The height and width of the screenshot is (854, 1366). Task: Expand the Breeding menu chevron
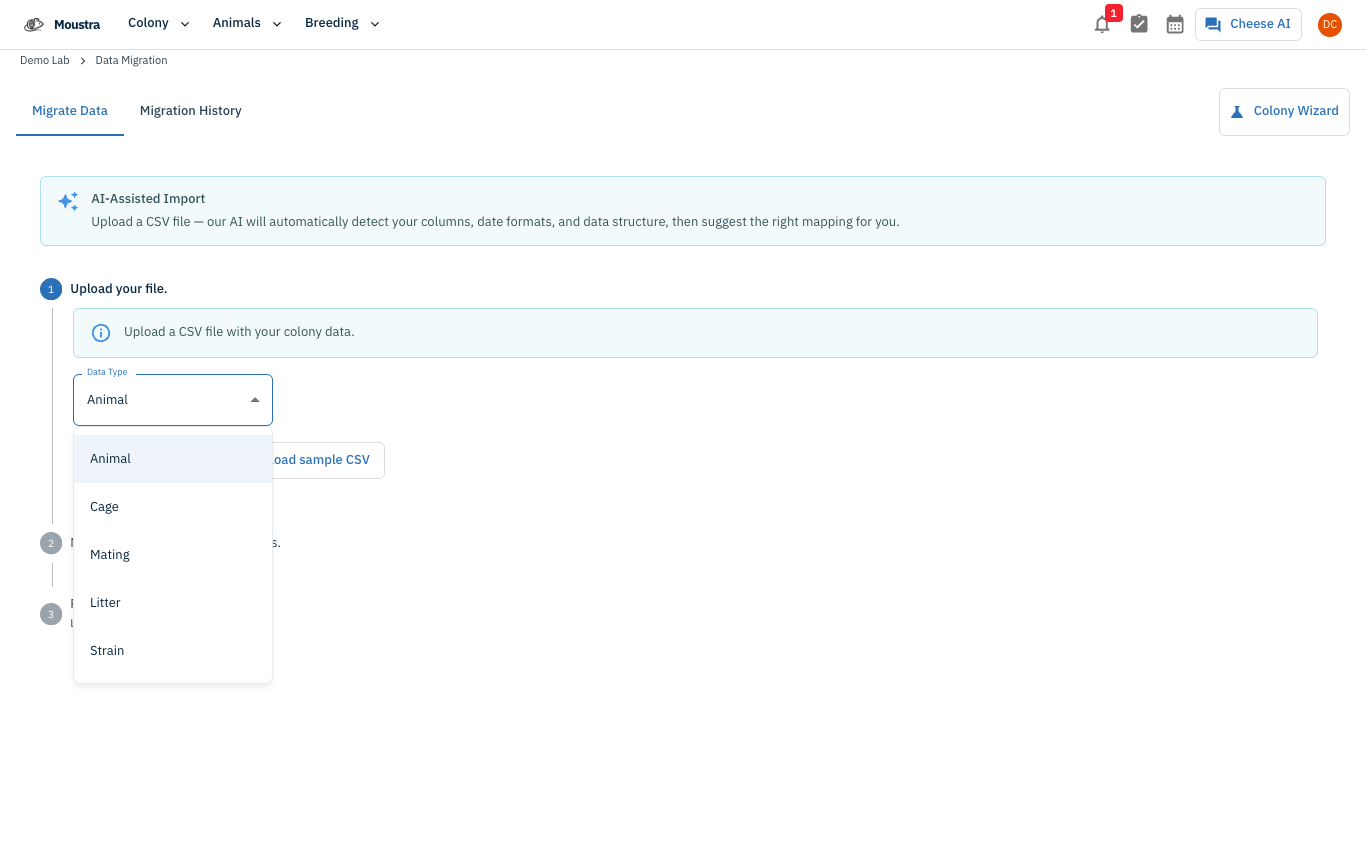375,24
